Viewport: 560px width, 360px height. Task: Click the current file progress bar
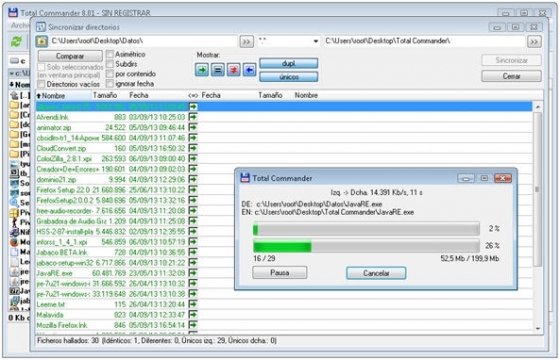click(366, 229)
